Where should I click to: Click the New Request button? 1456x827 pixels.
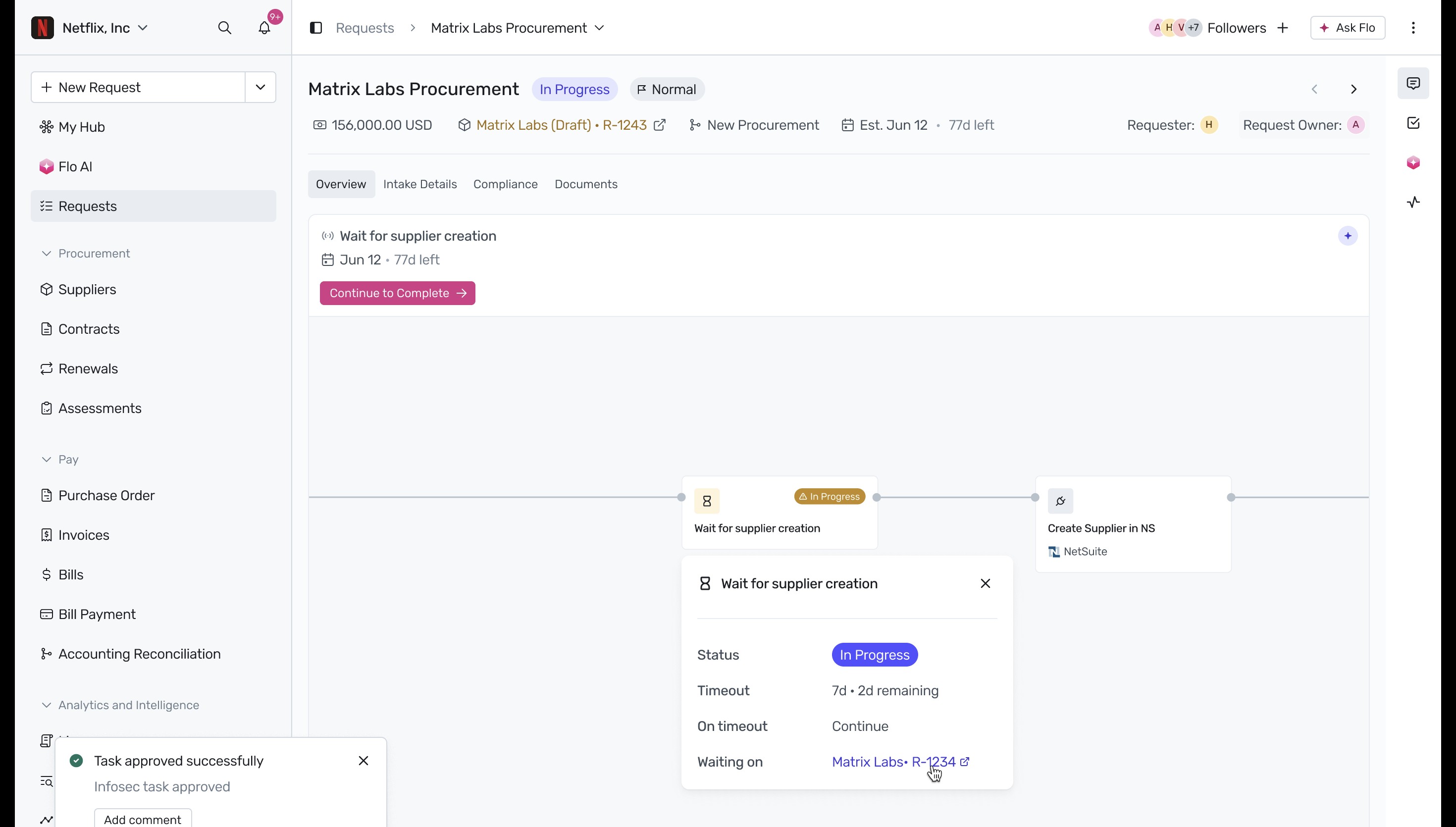coord(138,88)
